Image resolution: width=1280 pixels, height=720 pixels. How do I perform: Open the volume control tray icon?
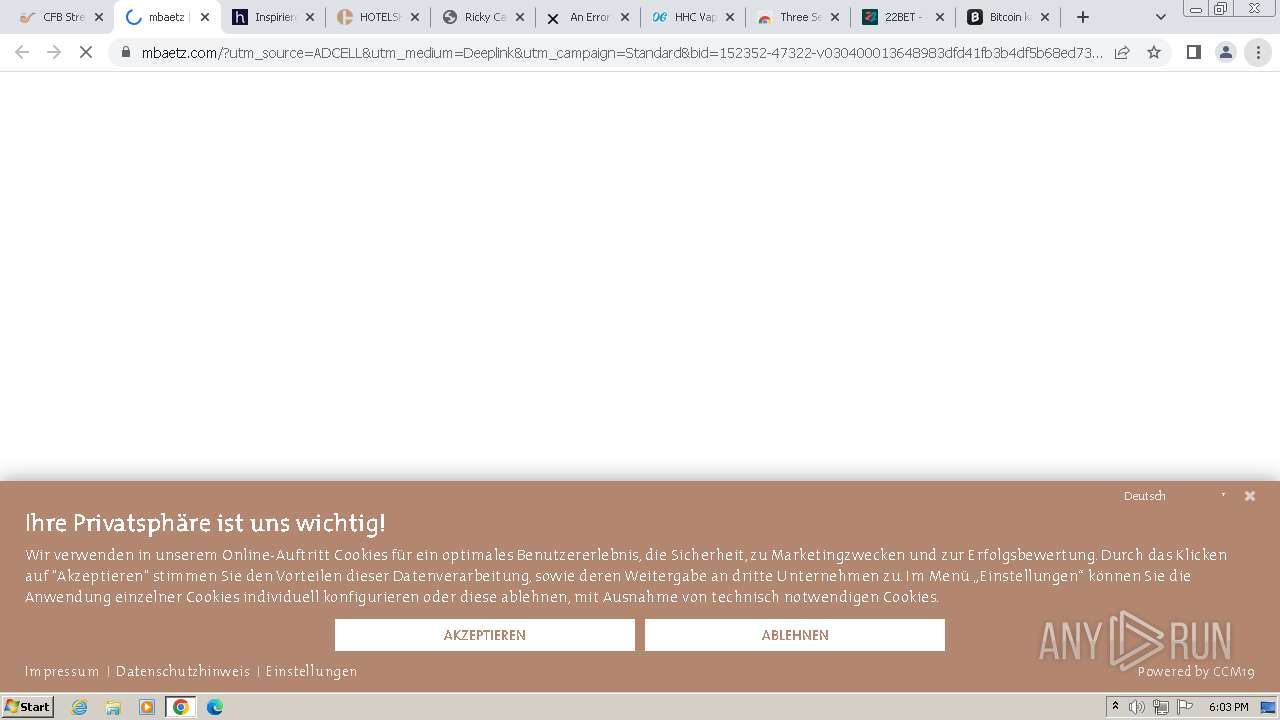coord(1137,707)
